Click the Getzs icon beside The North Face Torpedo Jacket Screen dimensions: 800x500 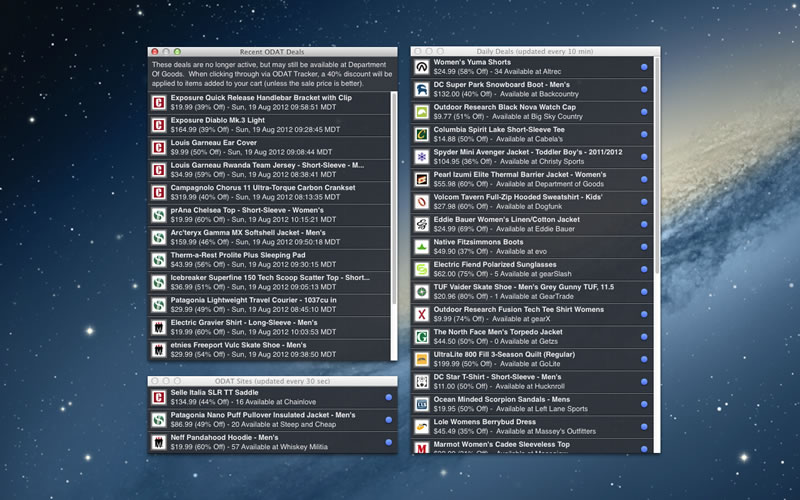pos(421,337)
